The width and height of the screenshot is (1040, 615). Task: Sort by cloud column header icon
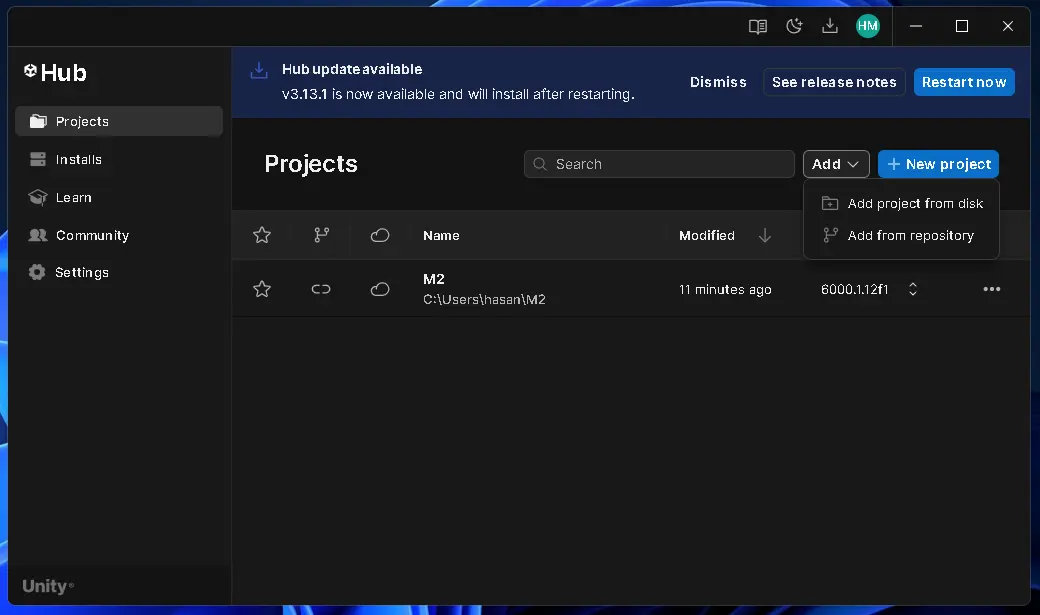click(380, 235)
